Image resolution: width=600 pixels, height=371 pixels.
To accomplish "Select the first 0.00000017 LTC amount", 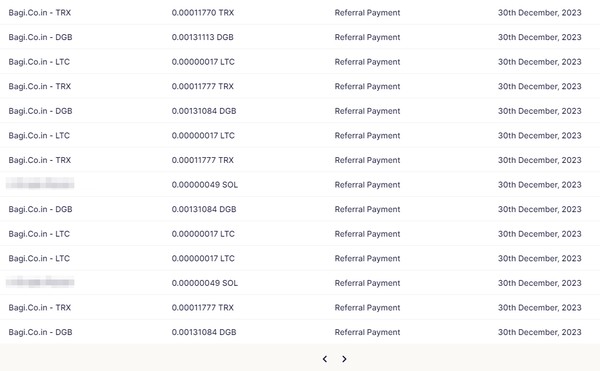I will click(x=203, y=62).
